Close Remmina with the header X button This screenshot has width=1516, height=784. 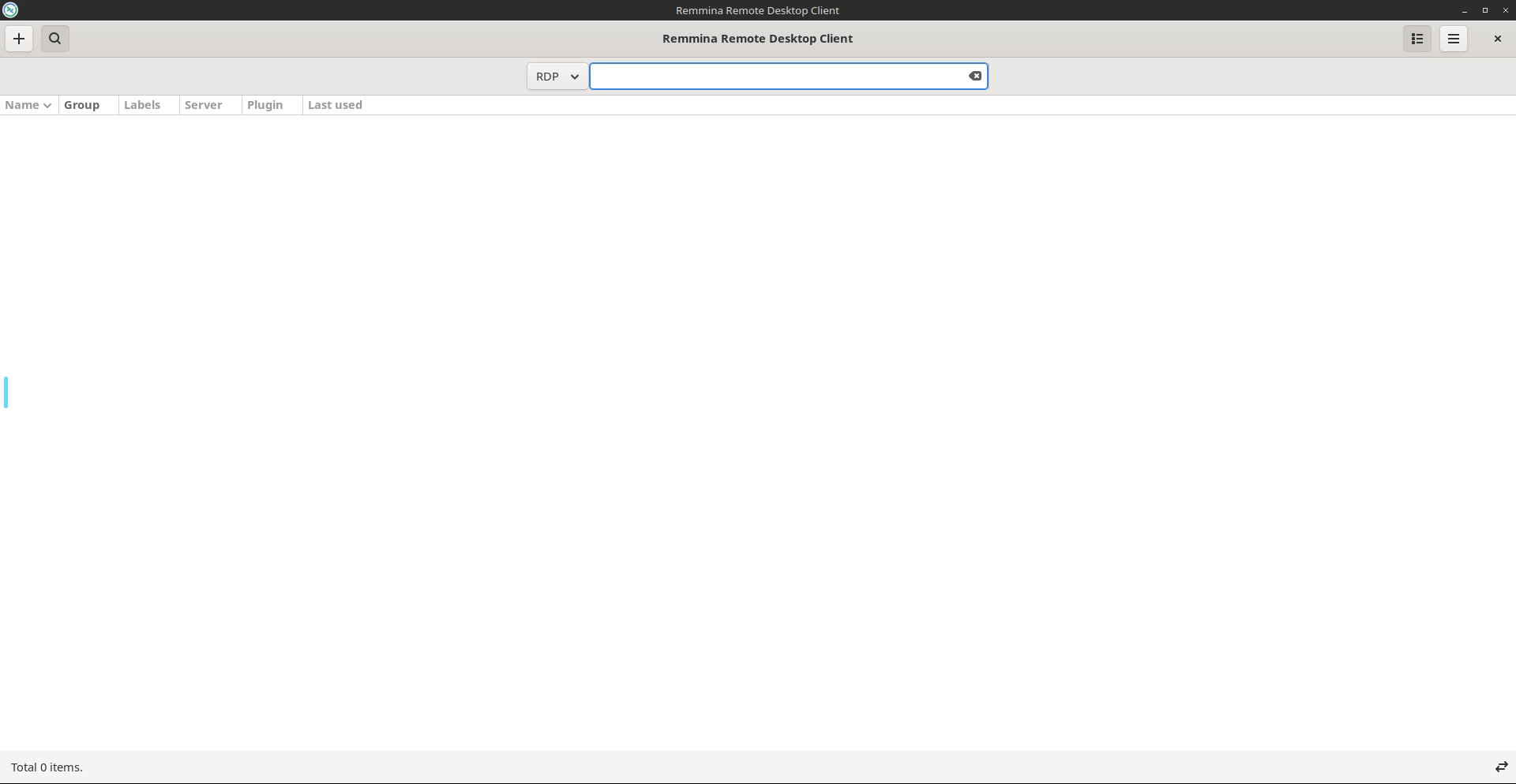point(1497,39)
